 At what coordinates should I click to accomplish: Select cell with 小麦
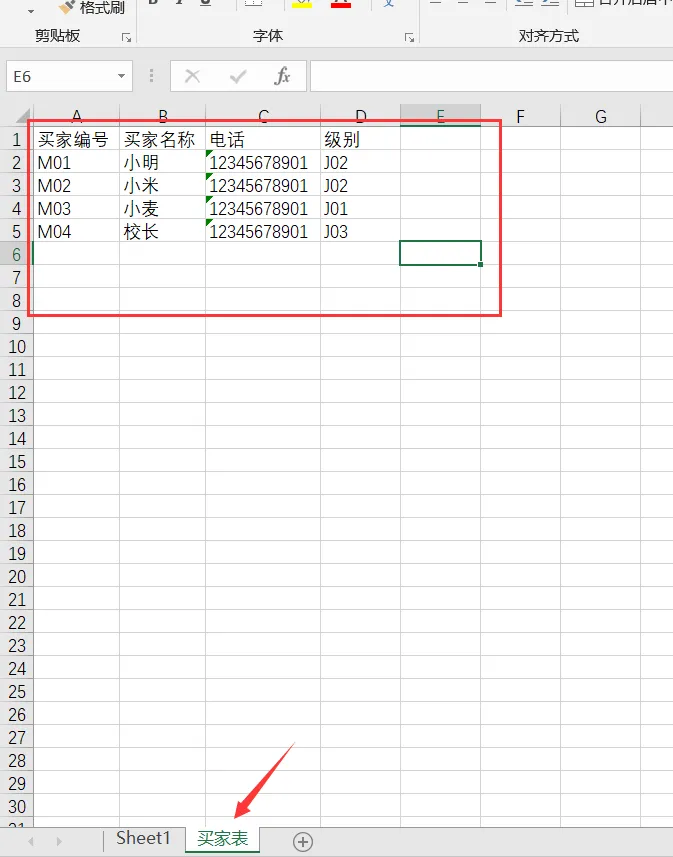click(162, 208)
